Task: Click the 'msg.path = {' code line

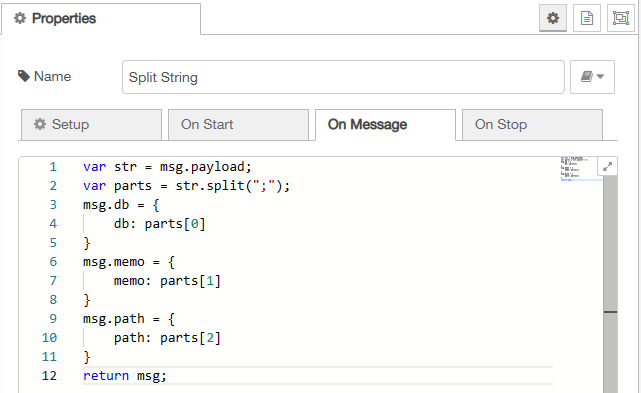Action: pyautogui.click(x=129, y=319)
